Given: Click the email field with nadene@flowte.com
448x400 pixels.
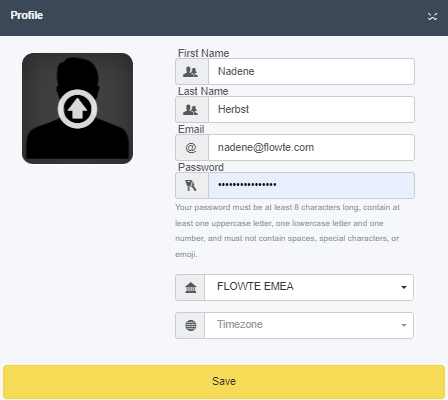Looking at the screenshot, I should 311,147.
